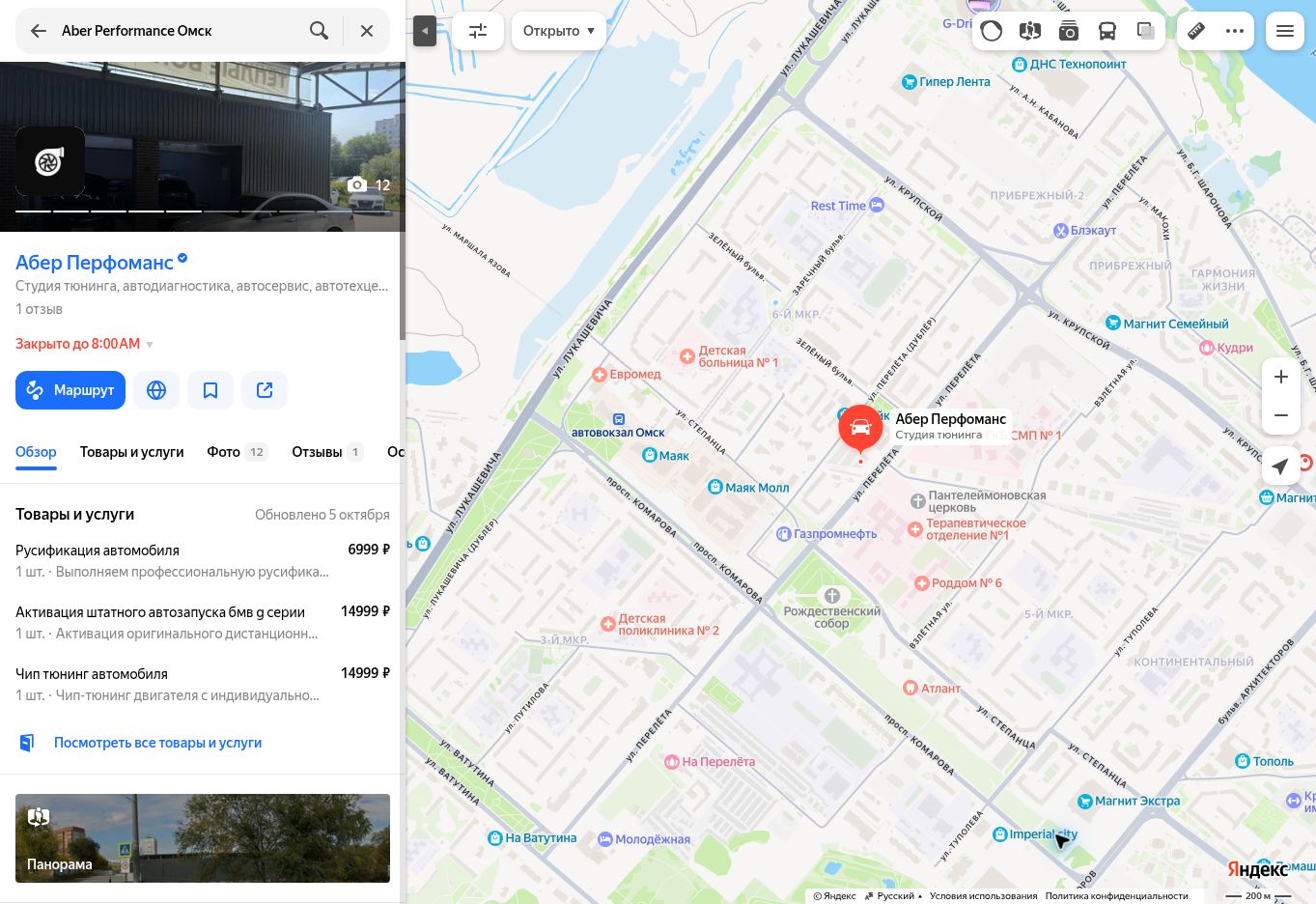This screenshot has width=1316, height=904.
Task: Select the ruler measurement tool
Action: click(1196, 31)
